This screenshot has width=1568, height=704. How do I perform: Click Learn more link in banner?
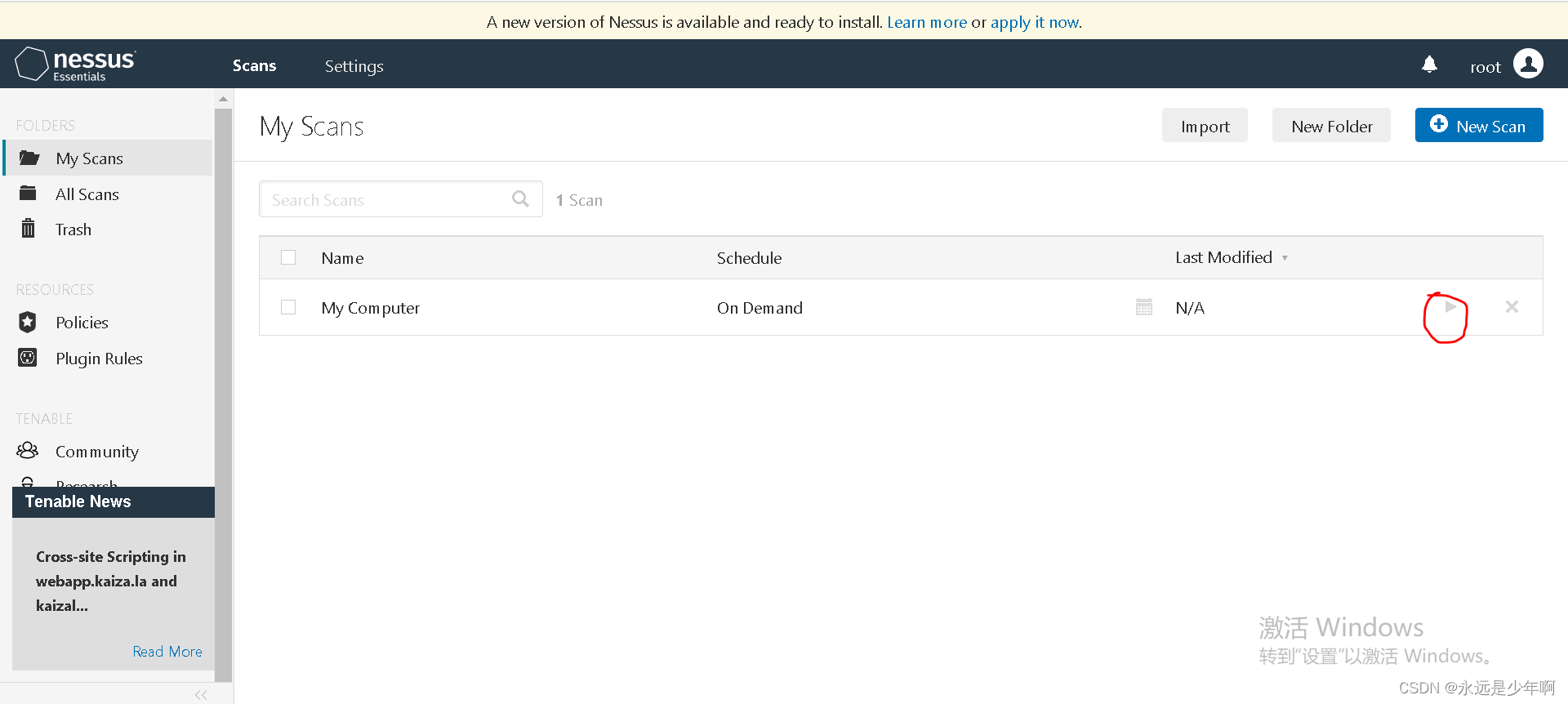[927, 22]
